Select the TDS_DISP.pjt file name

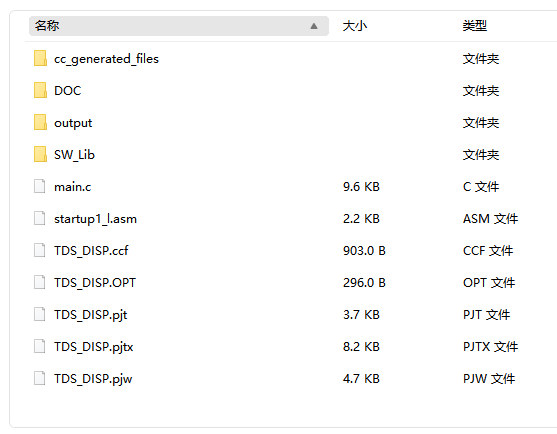coord(91,315)
